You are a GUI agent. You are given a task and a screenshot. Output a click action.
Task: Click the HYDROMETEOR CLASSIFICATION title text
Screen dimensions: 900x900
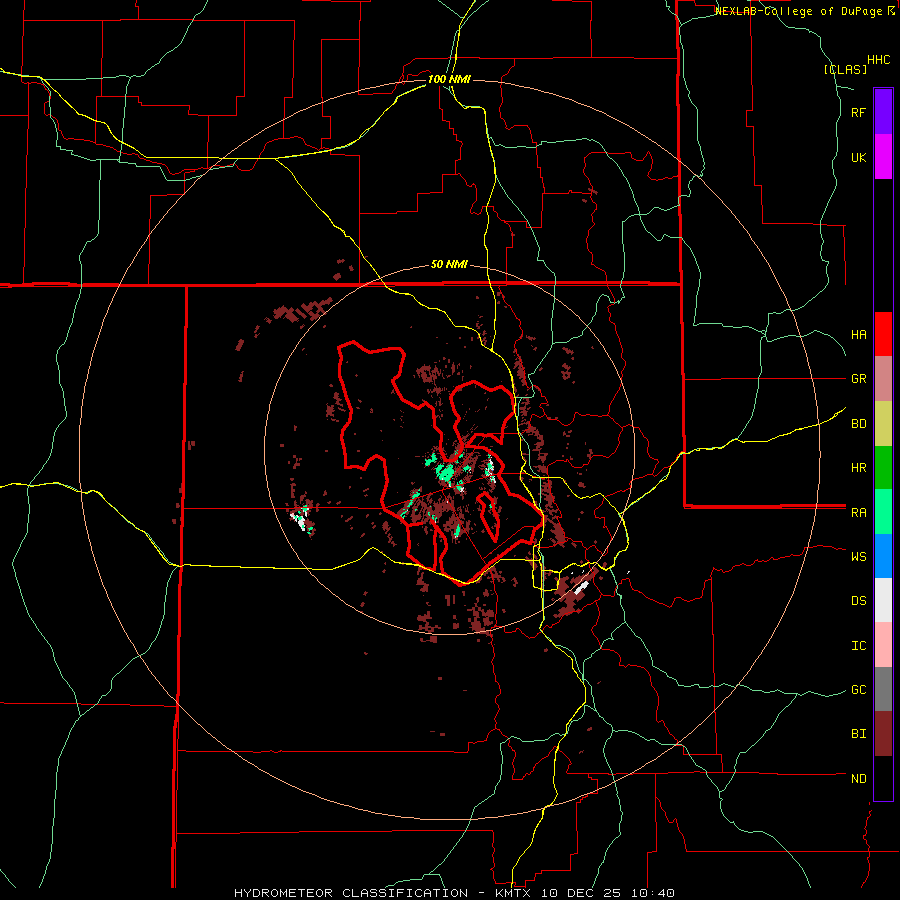click(x=351, y=893)
